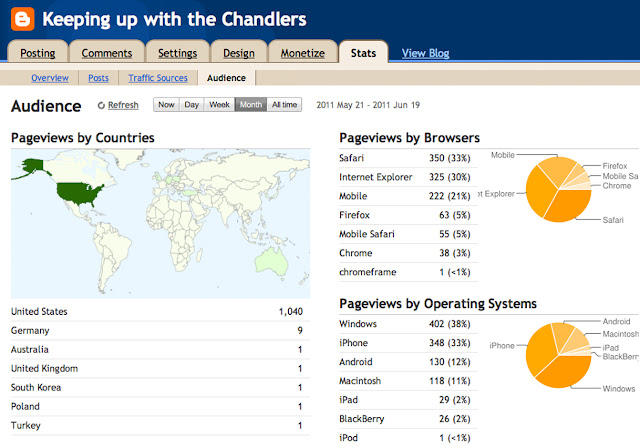
Task: Click the blog title Keeping up with the Chandlers
Action: (x=174, y=19)
